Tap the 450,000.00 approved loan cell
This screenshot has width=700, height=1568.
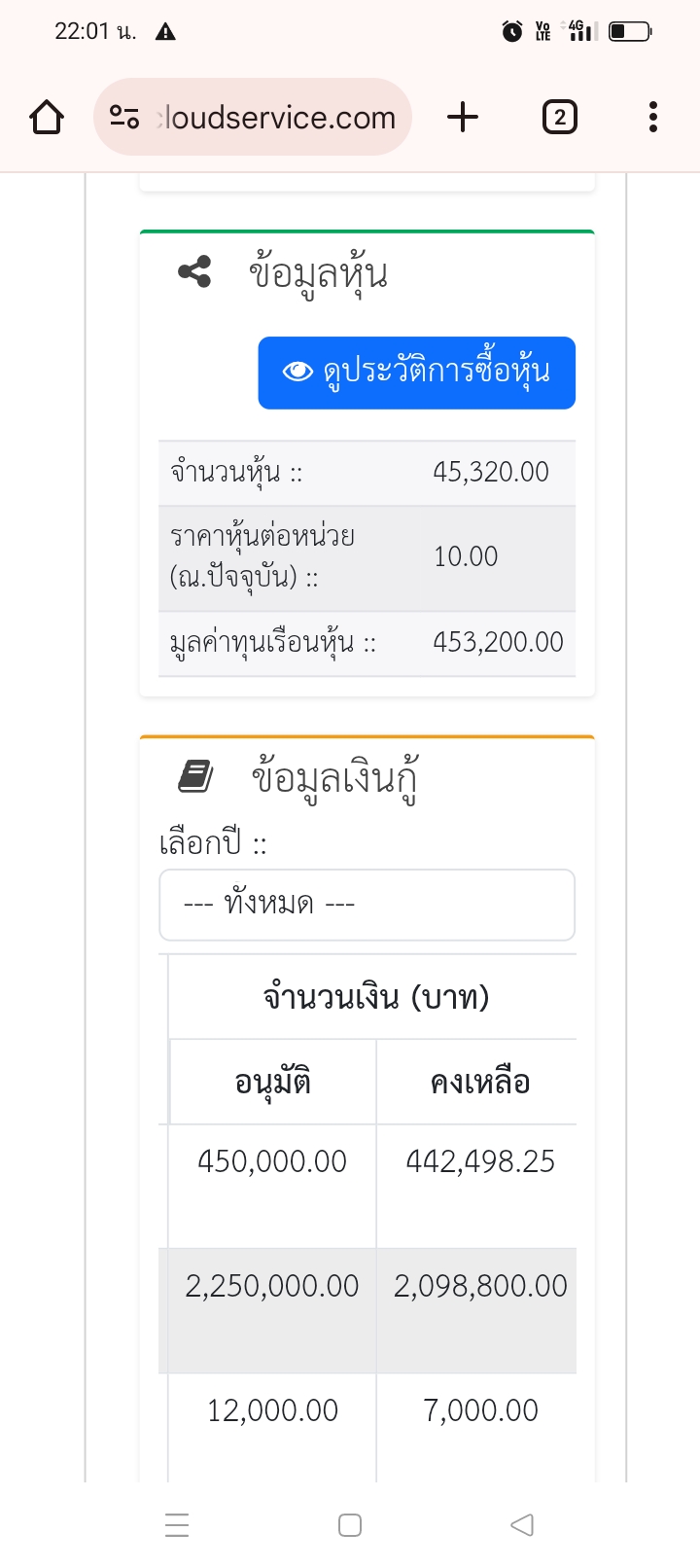tap(272, 1161)
